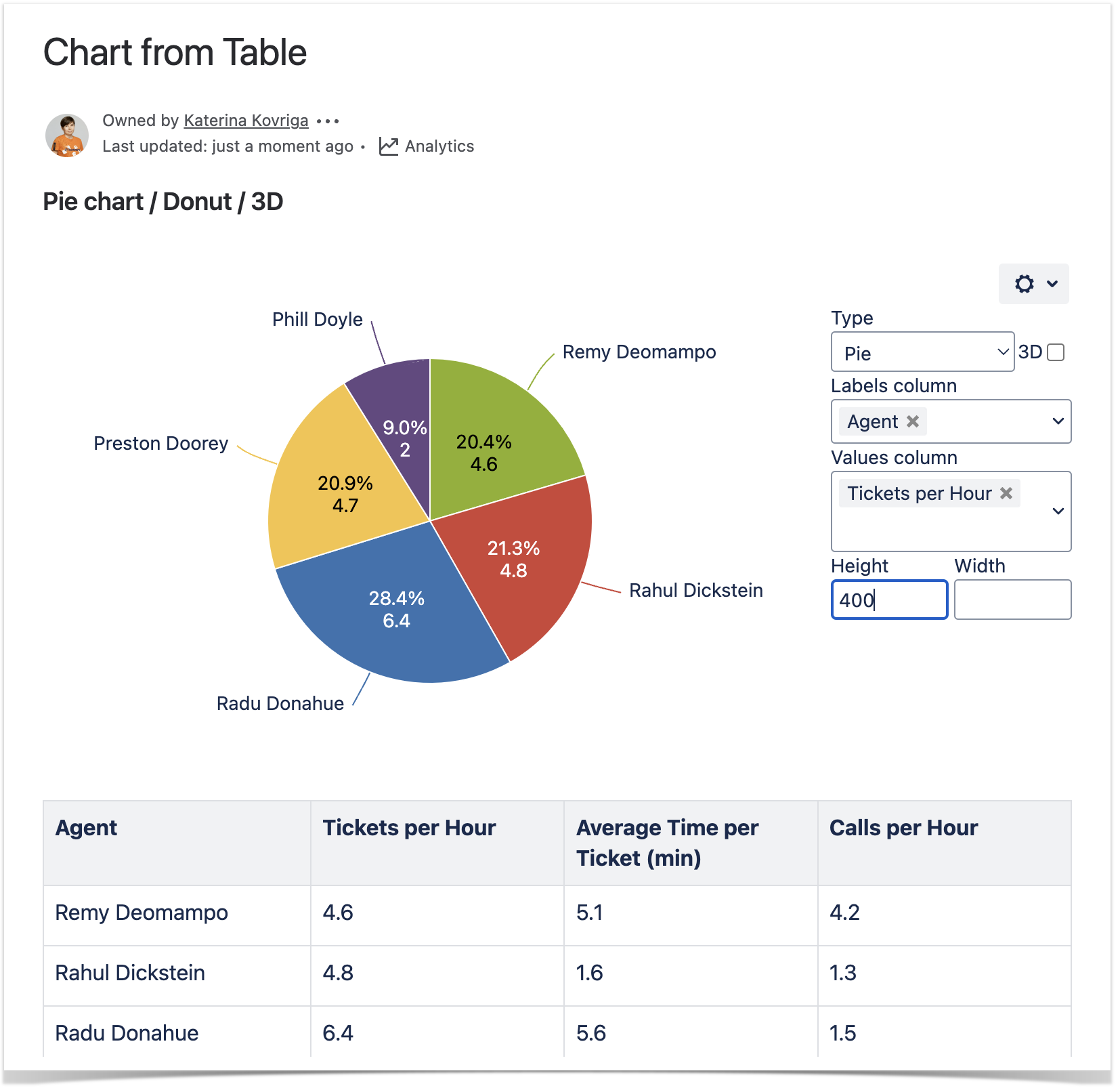Open the Katerina Kovriga owner link
The height and width of the screenshot is (1090, 1120).
pyautogui.click(x=246, y=121)
